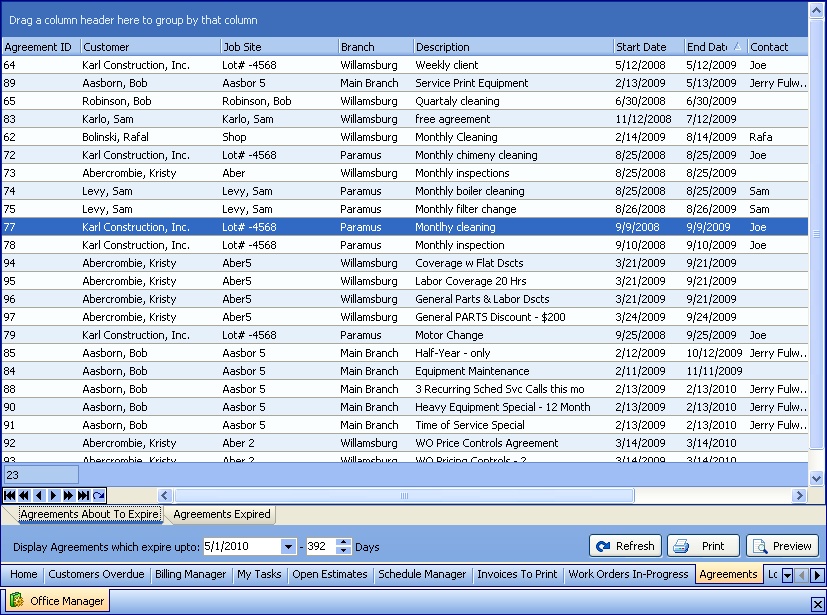Open the Work Orders In-Progress tab

click(628, 574)
